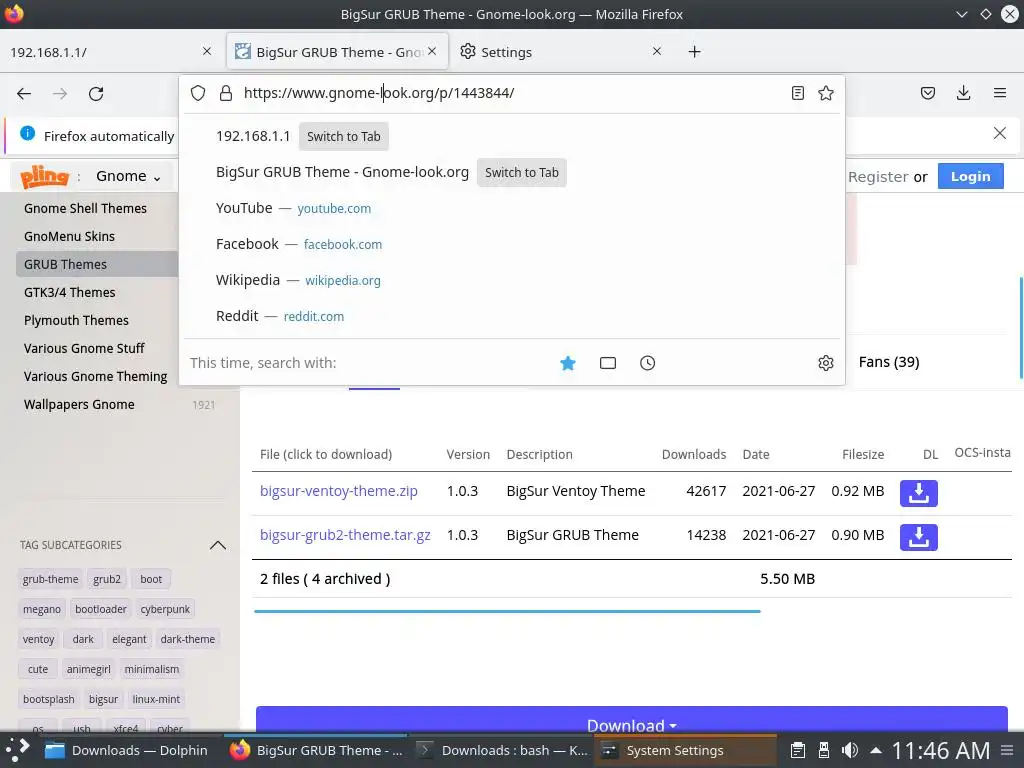The width and height of the screenshot is (1024, 768).
Task: Open Firefox downloads panel icon
Action: coord(963,93)
